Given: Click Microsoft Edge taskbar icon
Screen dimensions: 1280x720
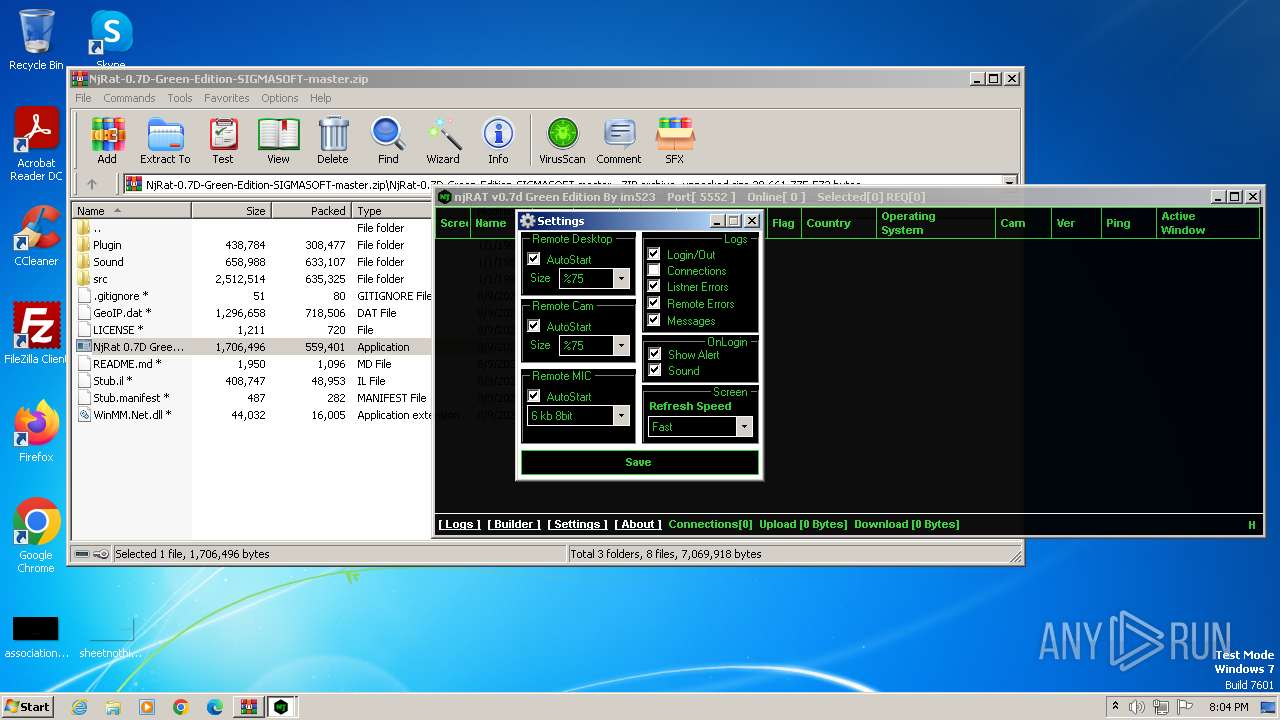Looking at the screenshot, I should (x=215, y=707).
